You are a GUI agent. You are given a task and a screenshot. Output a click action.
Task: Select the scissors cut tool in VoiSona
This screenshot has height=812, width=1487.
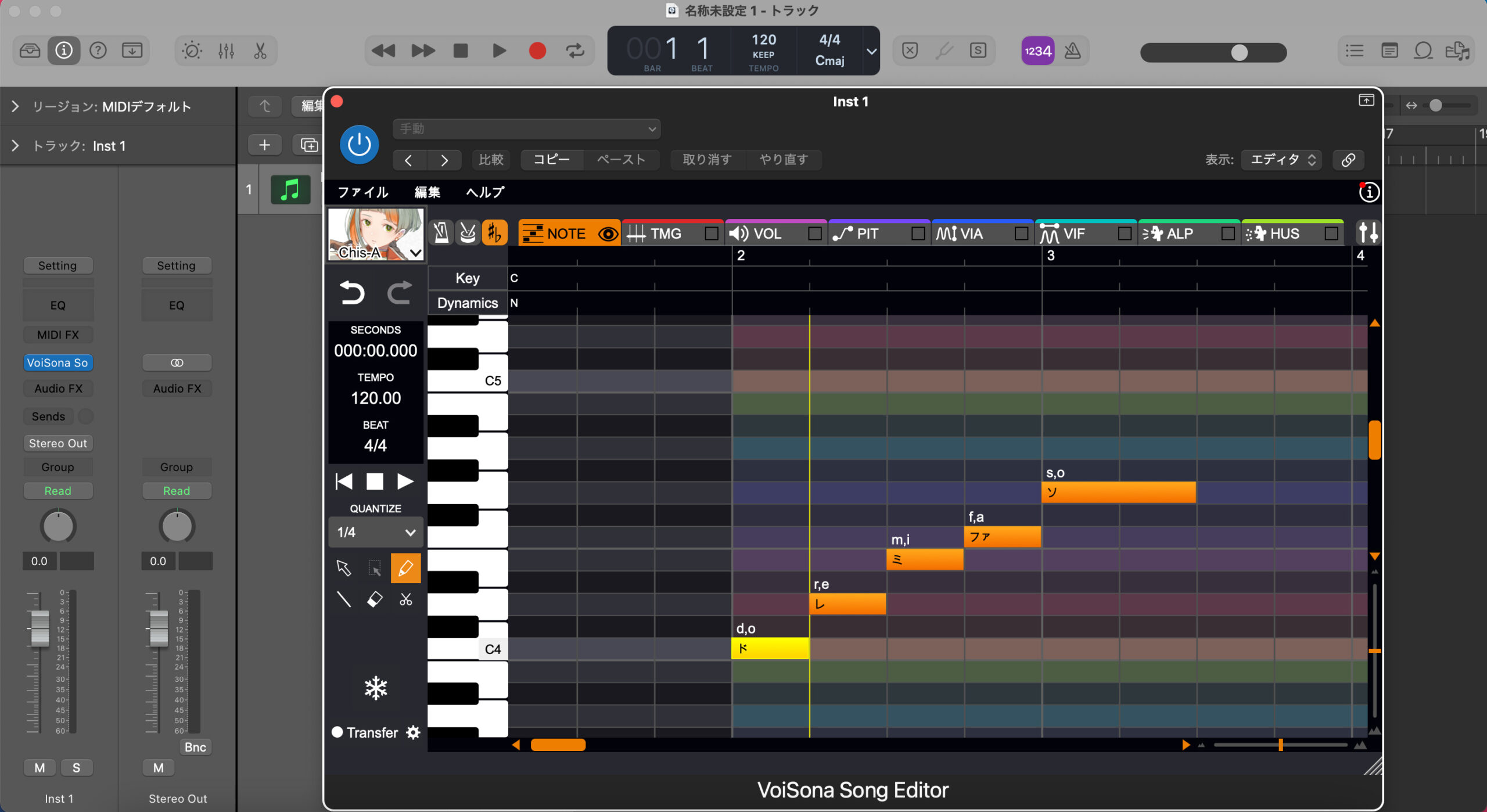[x=405, y=599]
